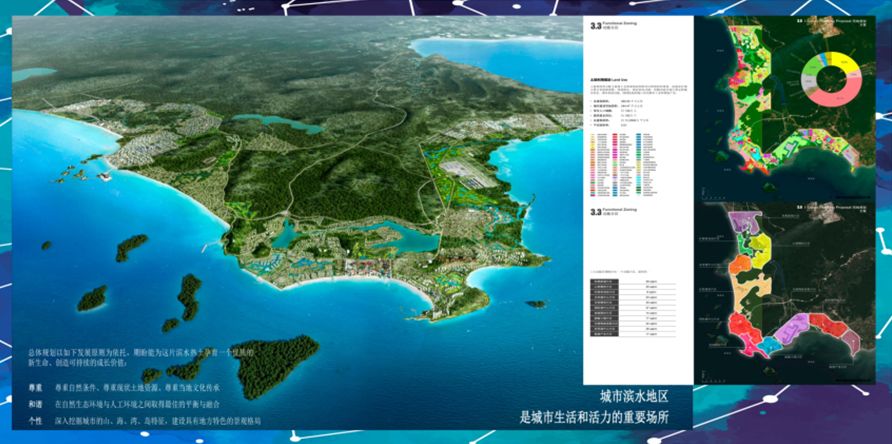This screenshot has height=444, width=892.
Task: Select the bold "个性" principle label
Action: click(35, 421)
